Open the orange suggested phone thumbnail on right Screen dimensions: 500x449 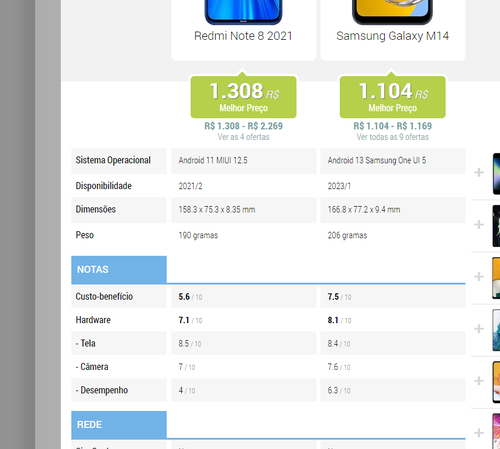[496, 278]
